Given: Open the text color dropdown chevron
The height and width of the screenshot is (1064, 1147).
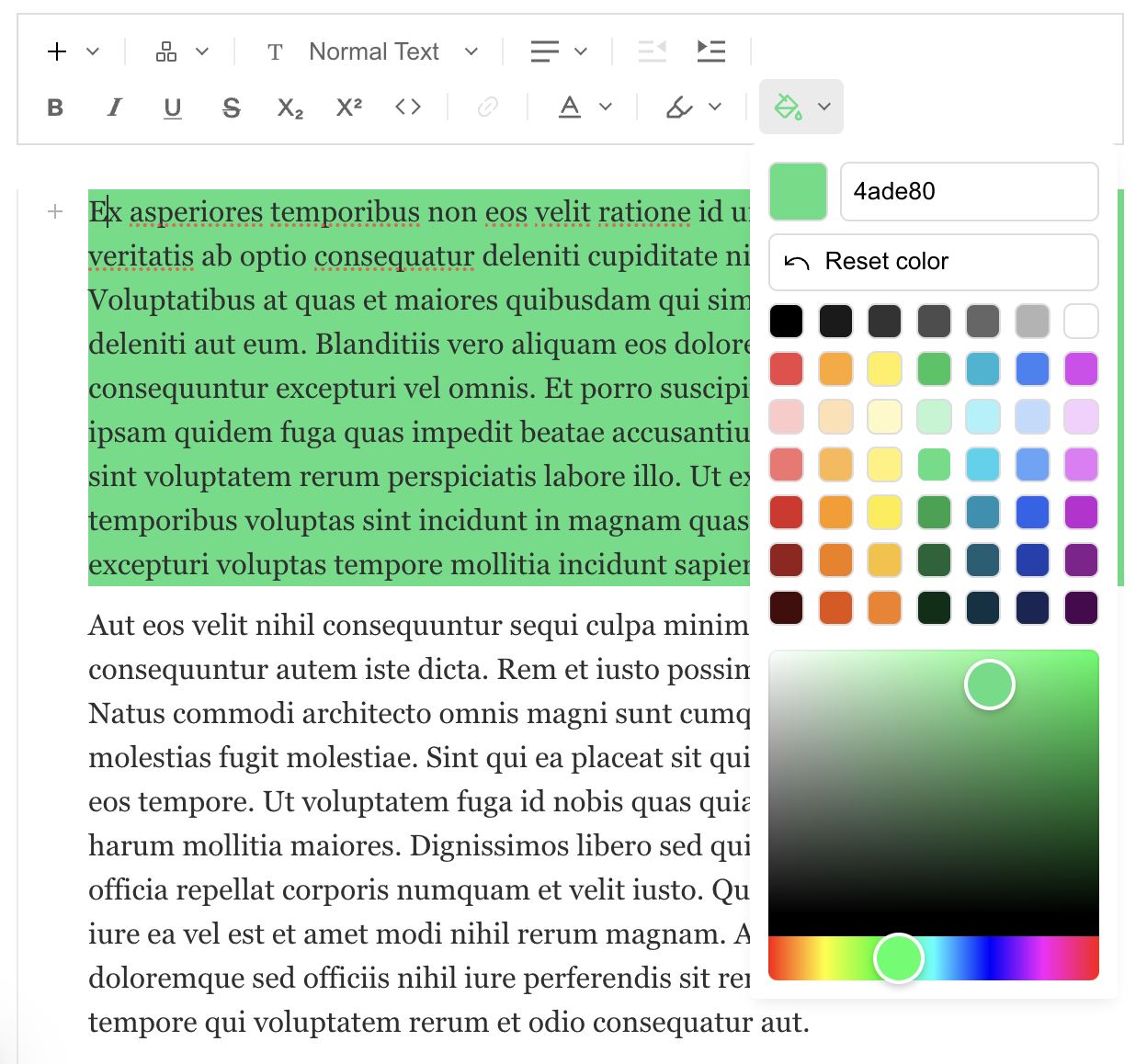Looking at the screenshot, I should (606, 107).
